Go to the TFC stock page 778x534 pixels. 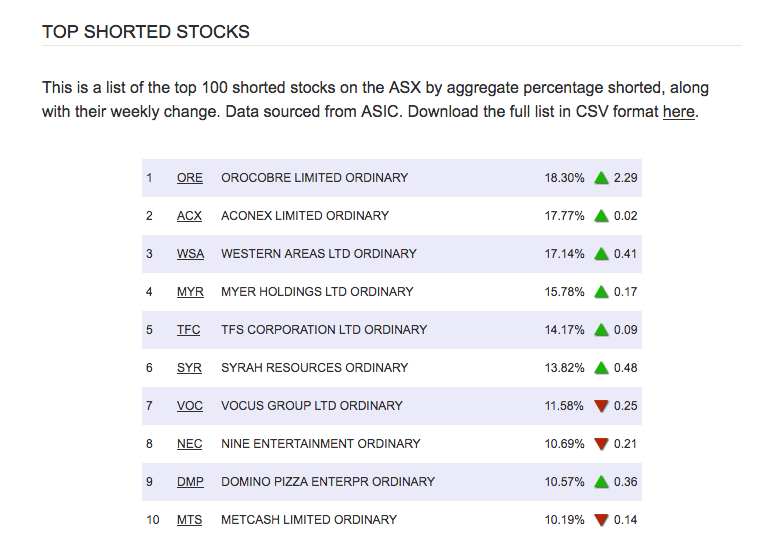[189, 330]
